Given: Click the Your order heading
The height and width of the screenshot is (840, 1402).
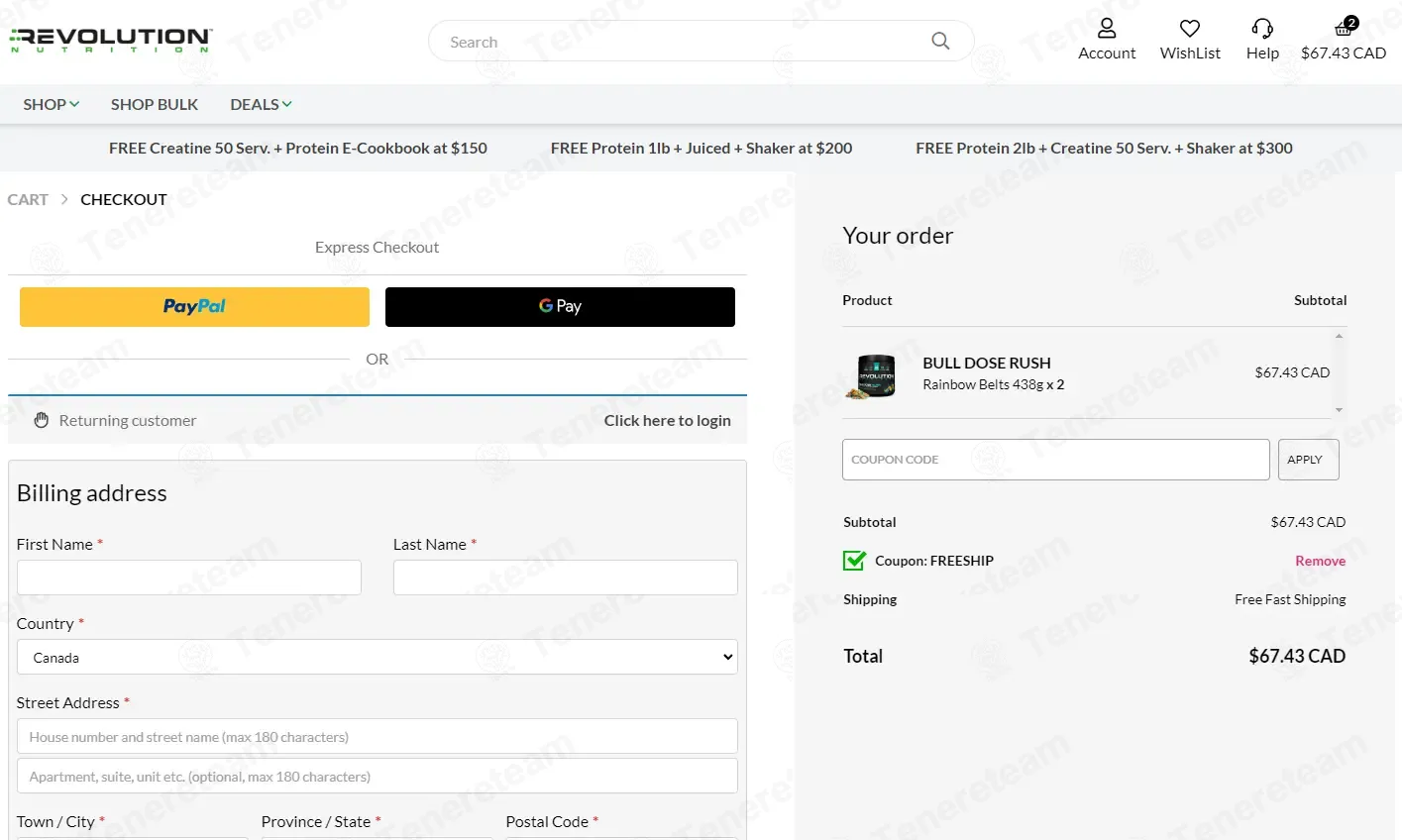Looking at the screenshot, I should pos(898,236).
